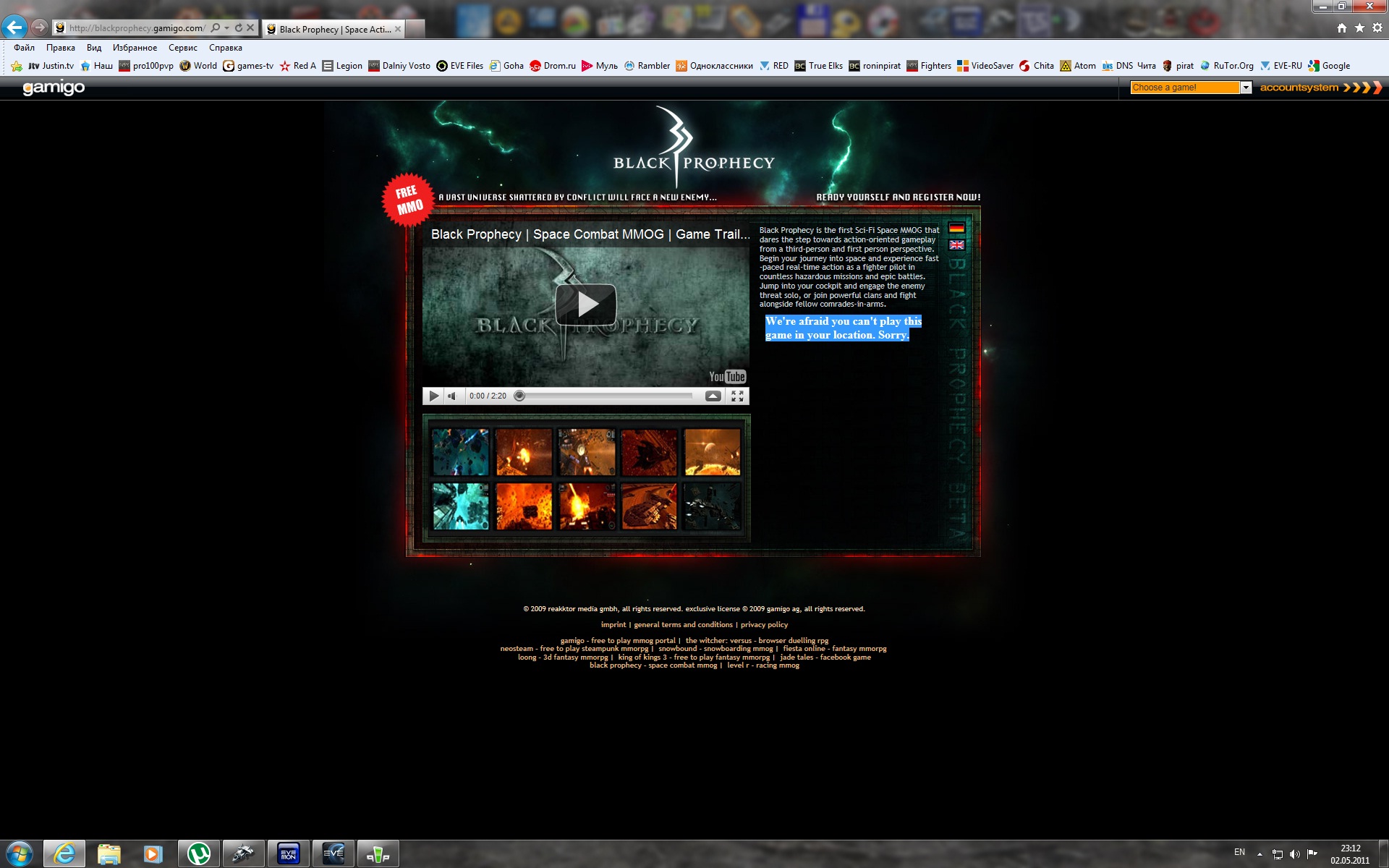
Task: Select the Black Prophecy browser tab
Action: [334, 29]
